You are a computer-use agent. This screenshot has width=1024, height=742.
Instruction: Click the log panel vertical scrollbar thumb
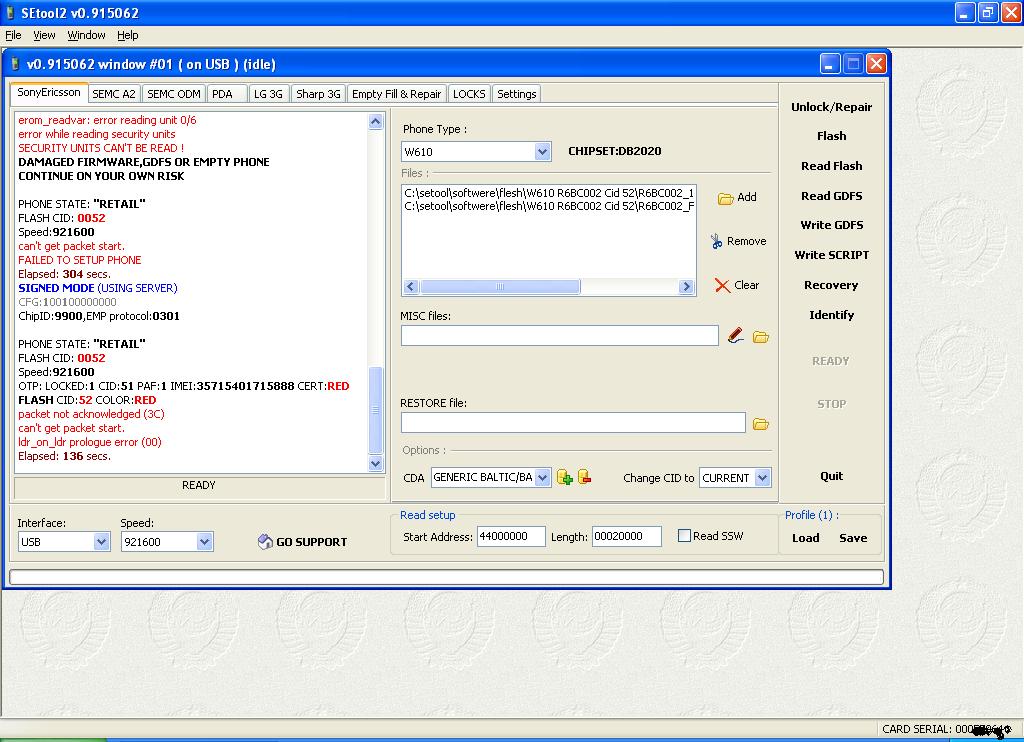pyautogui.click(x=376, y=410)
